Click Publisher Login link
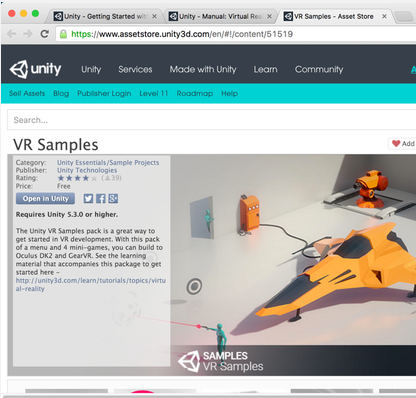Screen dimensions: 416x398 (104, 93)
